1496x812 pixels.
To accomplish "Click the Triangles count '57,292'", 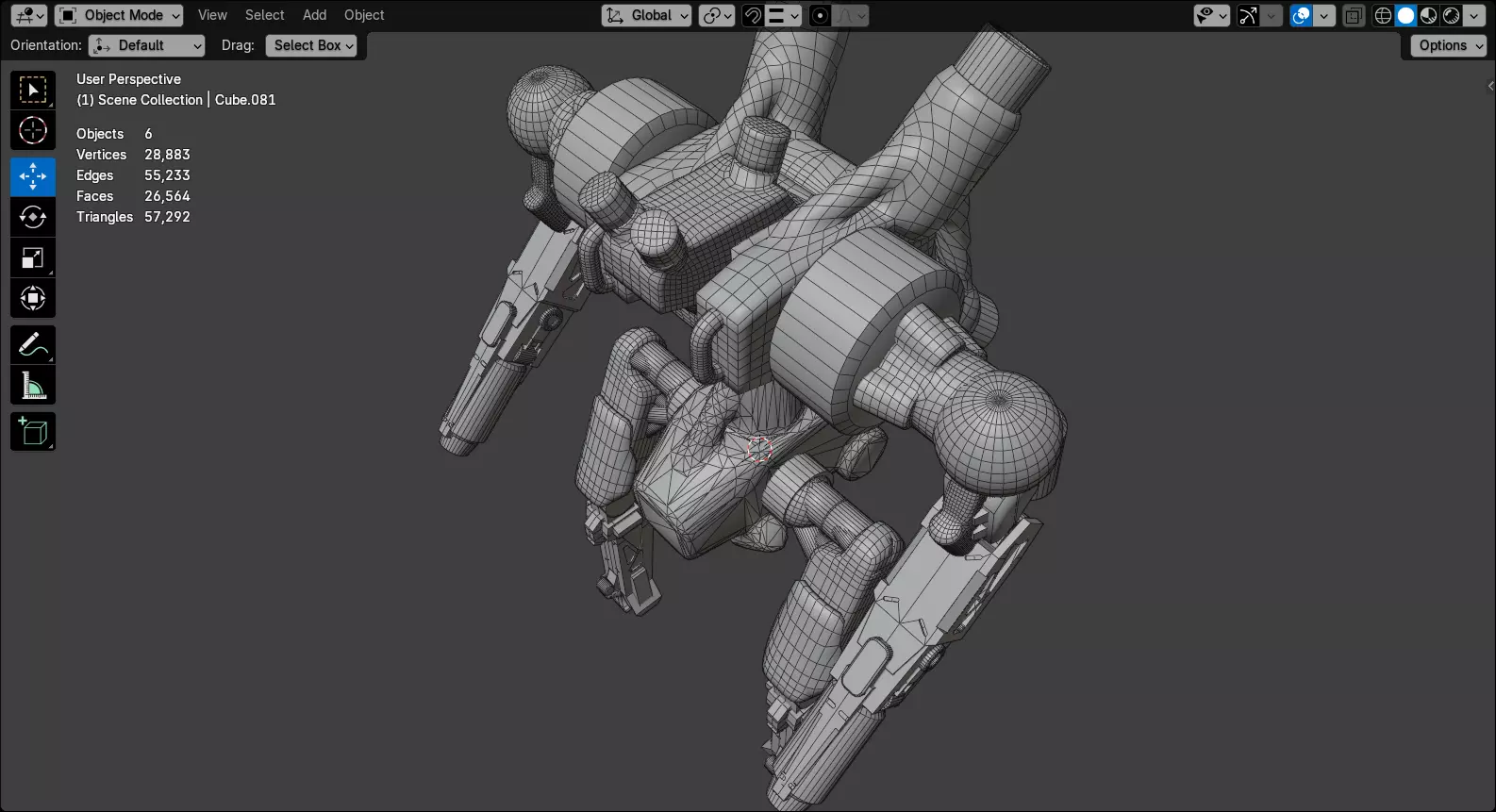I will click(x=167, y=217).
